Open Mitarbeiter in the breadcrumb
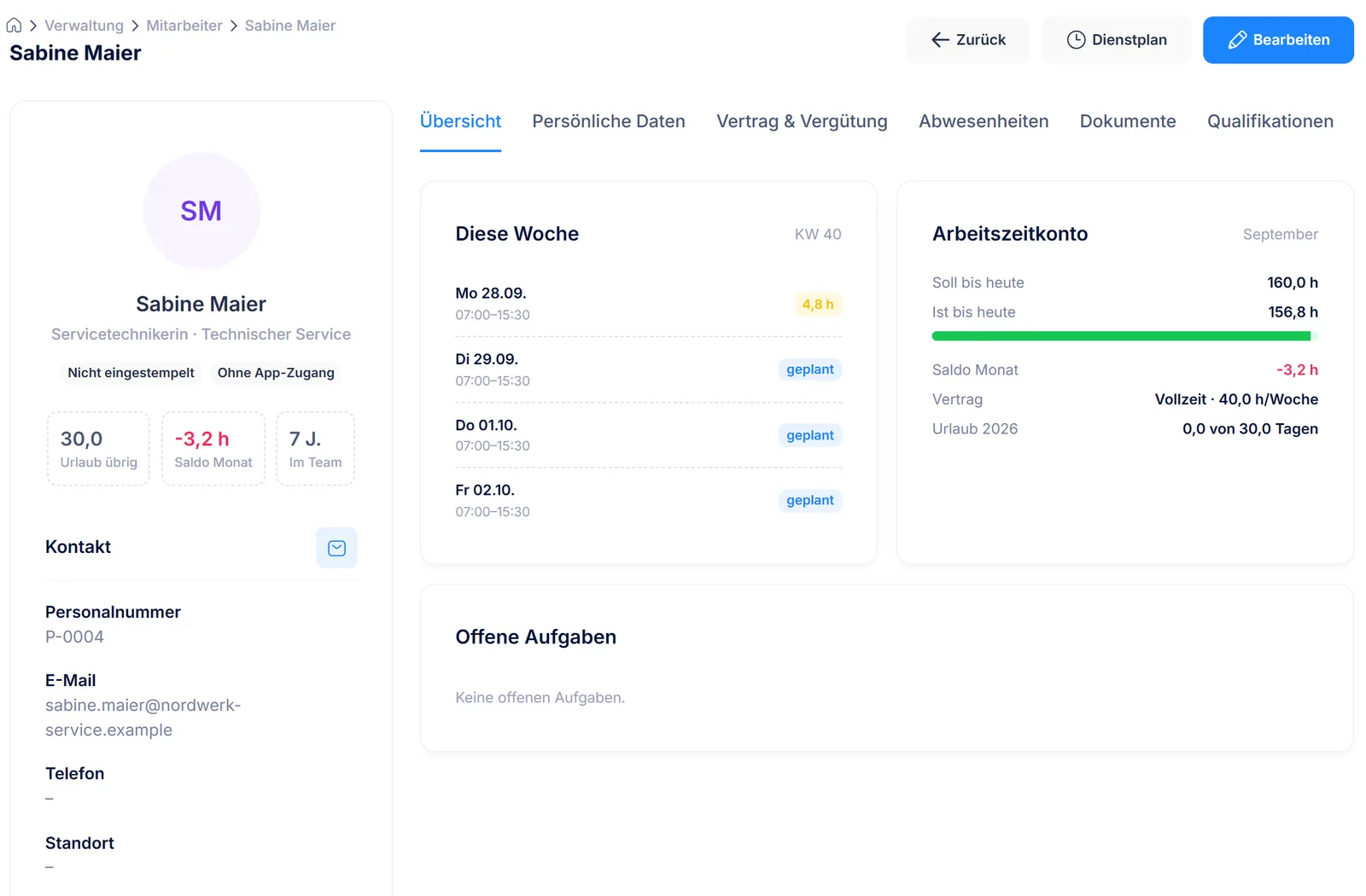The height and width of the screenshot is (896, 1366). pos(184,26)
